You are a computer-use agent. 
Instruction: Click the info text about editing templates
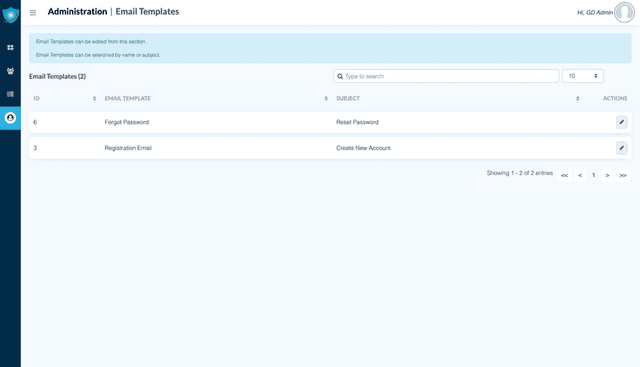coord(91,42)
